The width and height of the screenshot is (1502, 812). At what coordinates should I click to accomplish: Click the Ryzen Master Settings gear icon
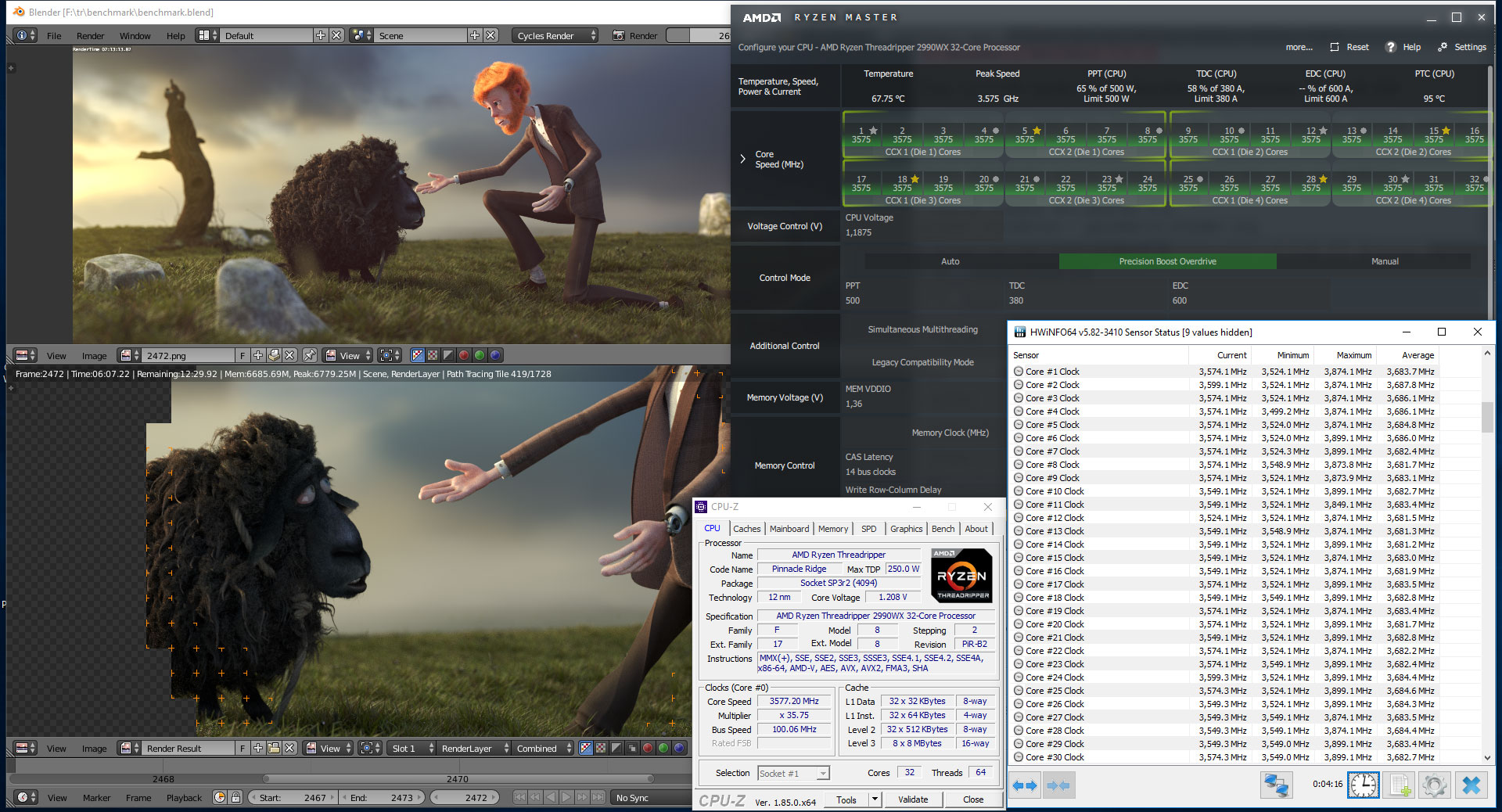[1443, 47]
